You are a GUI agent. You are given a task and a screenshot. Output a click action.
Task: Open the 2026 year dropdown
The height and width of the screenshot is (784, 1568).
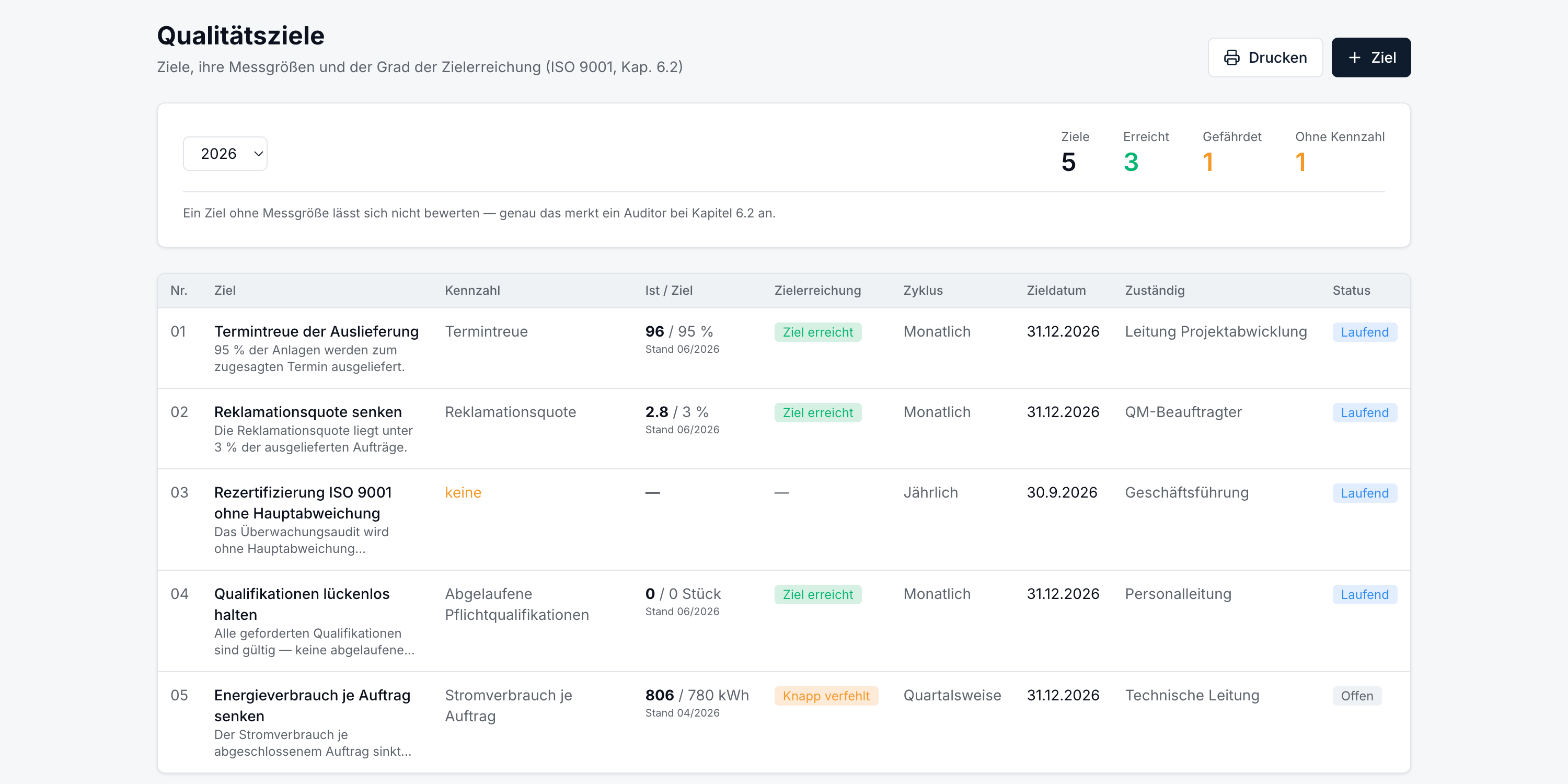coord(225,154)
